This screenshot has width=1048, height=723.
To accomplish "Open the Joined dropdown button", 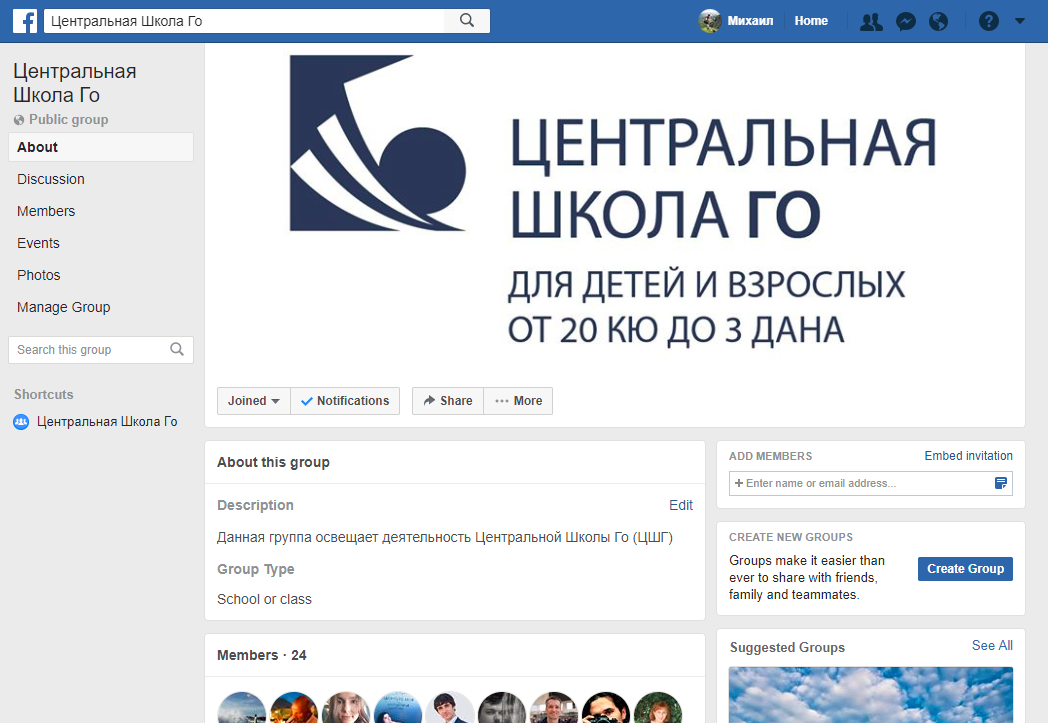I will pos(253,401).
